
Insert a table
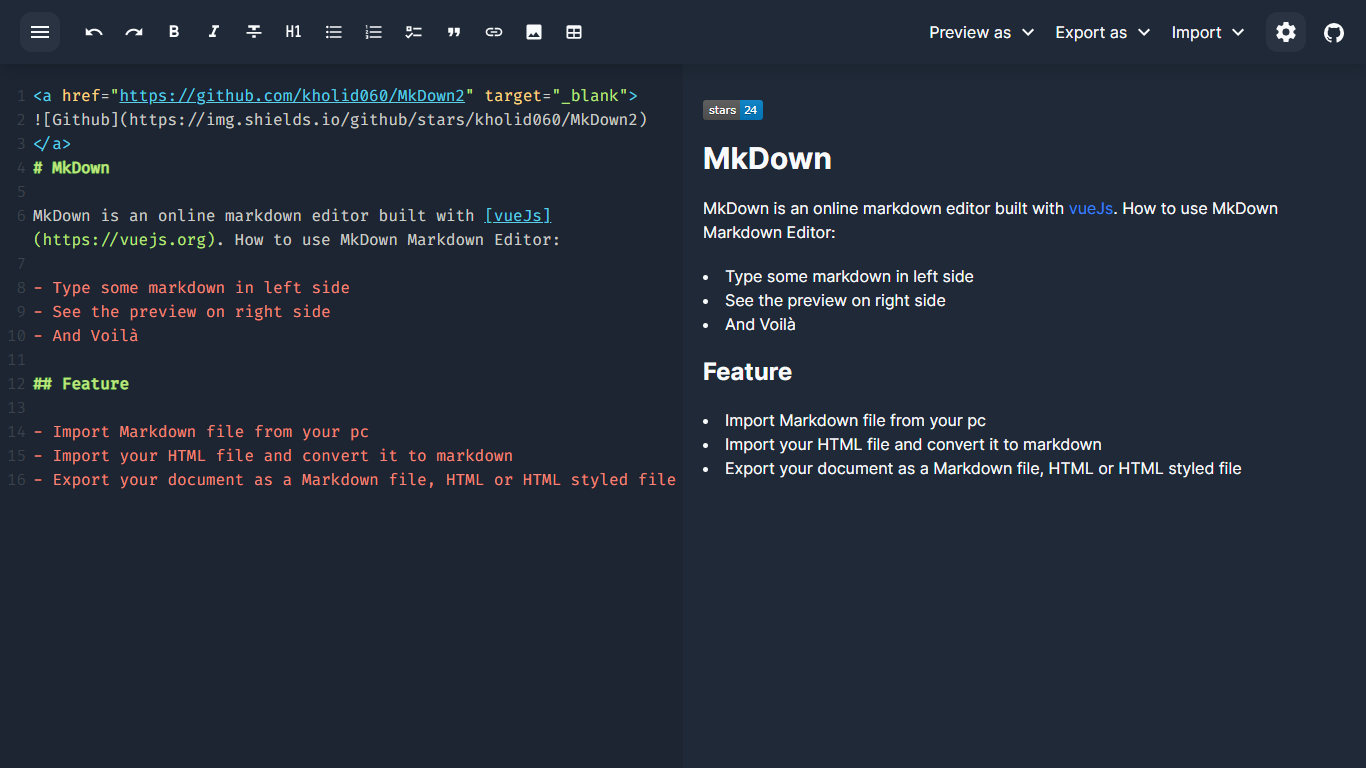(x=574, y=32)
